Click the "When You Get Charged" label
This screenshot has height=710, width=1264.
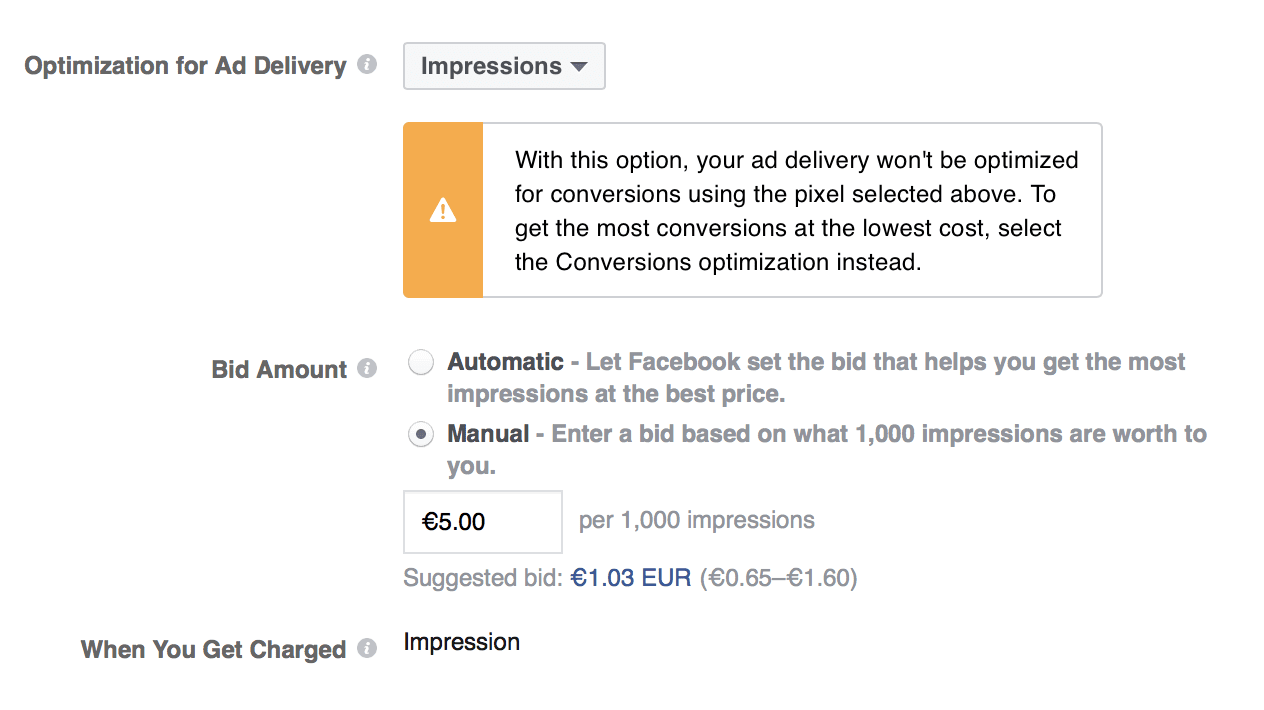click(213, 650)
